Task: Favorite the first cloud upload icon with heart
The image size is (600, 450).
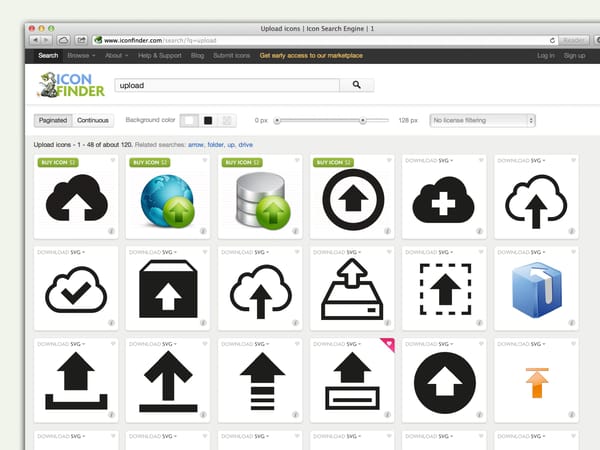Action: [113, 160]
